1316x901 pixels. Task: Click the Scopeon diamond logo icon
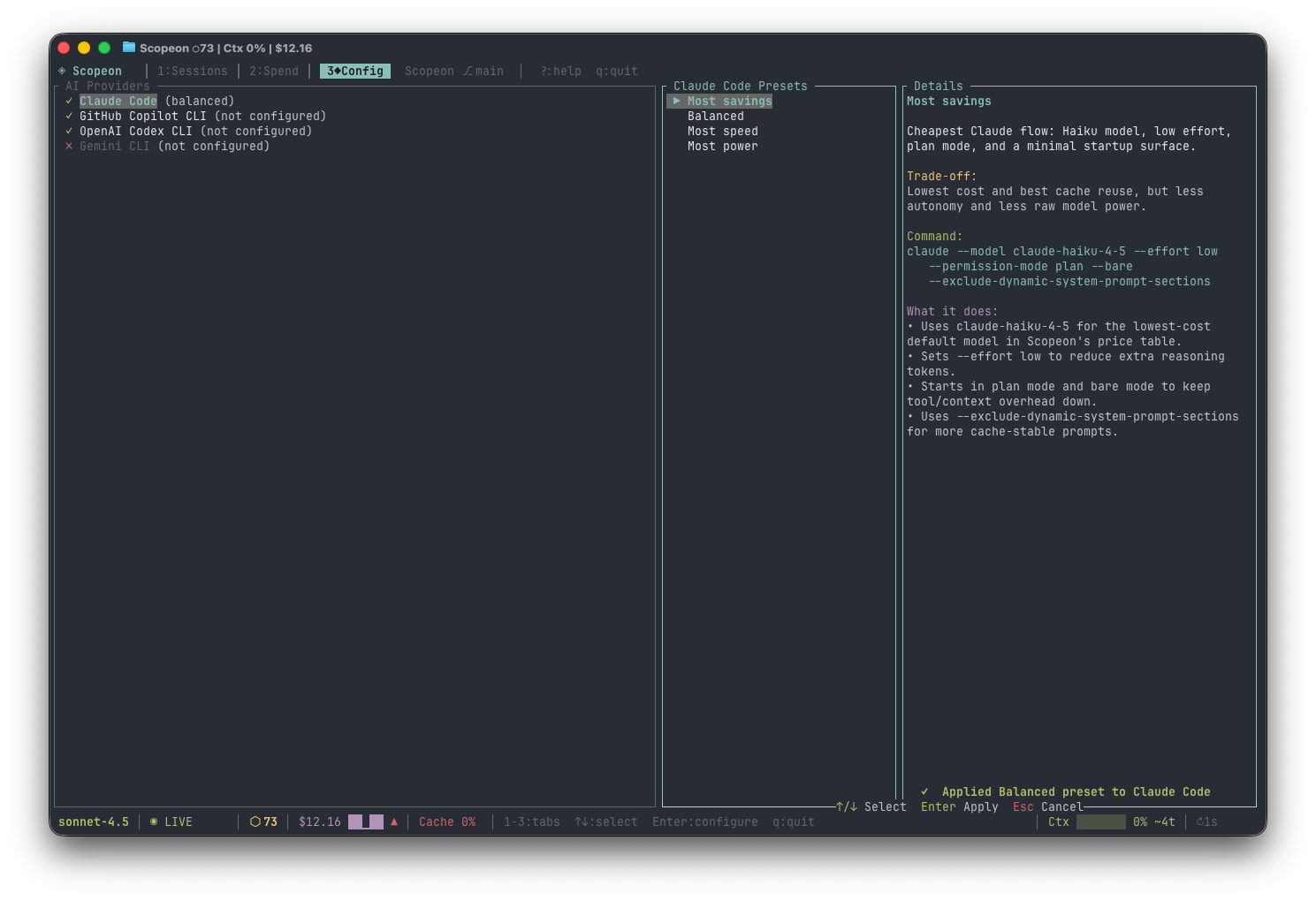click(62, 71)
